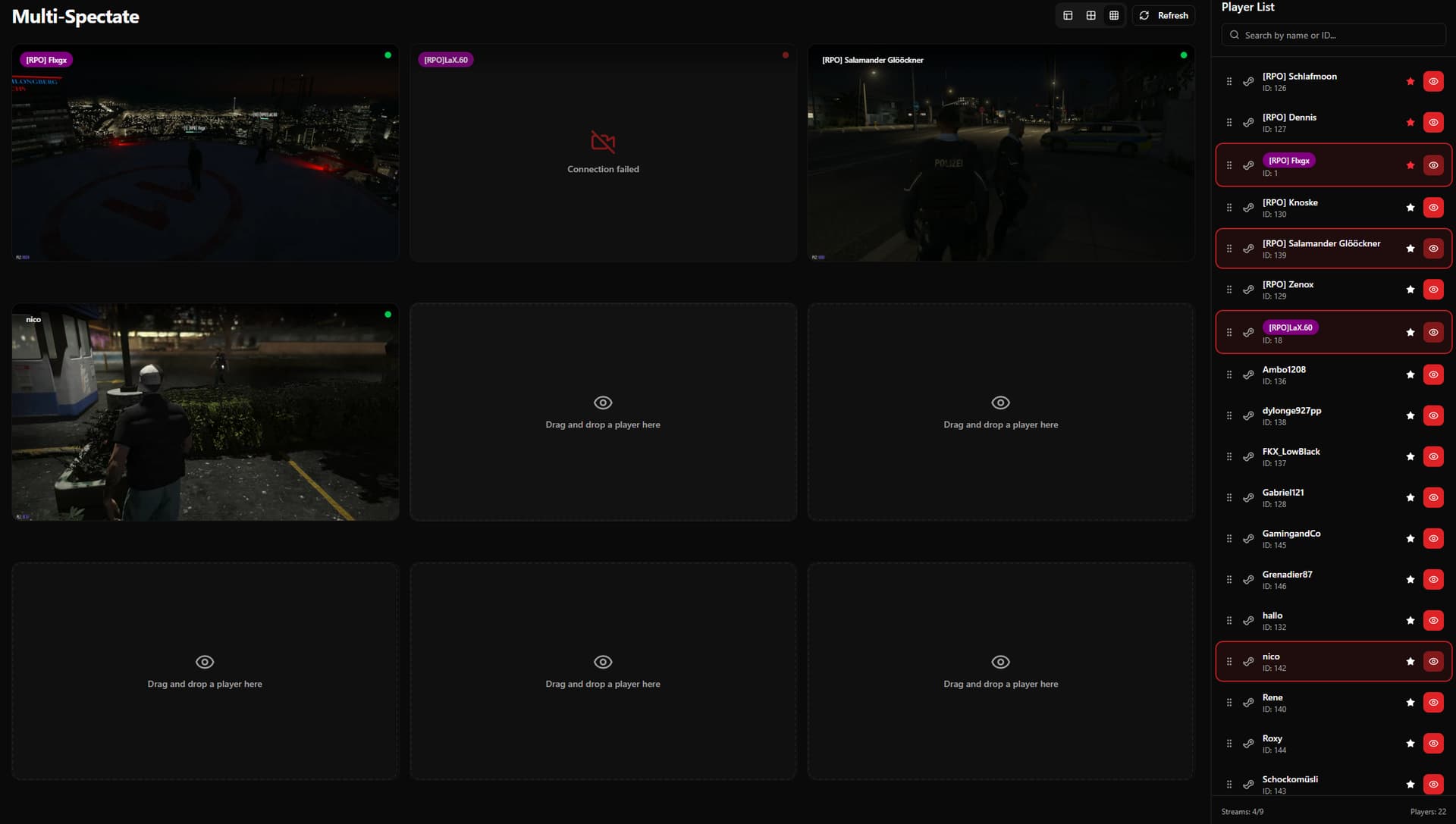Spectate FKX_LowBlack with the eye button
Image resolution: width=1456 pixels, height=824 pixels.
point(1432,456)
